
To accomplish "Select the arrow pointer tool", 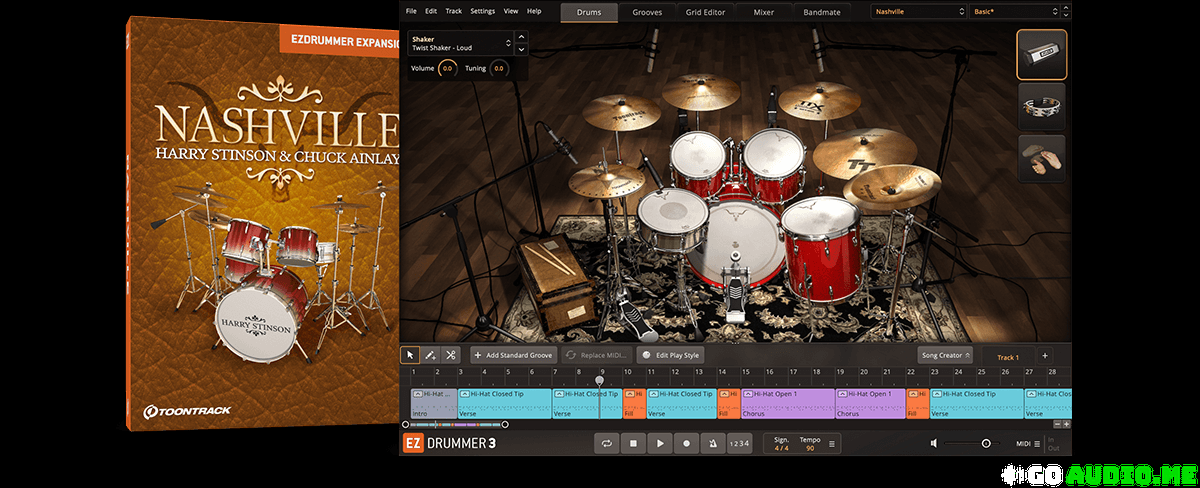I will point(410,355).
